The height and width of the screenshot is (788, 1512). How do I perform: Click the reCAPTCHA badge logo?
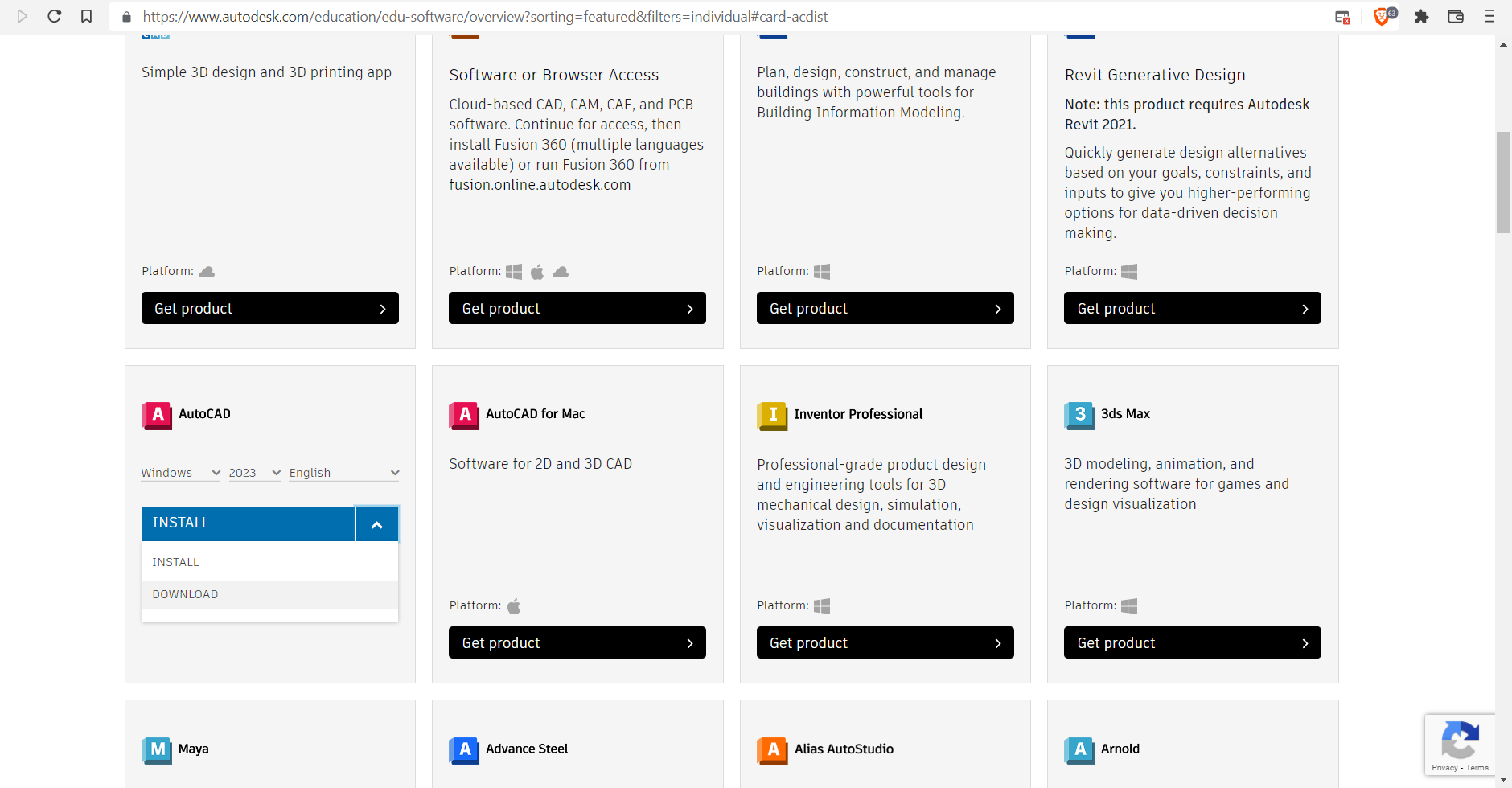(x=1460, y=741)
